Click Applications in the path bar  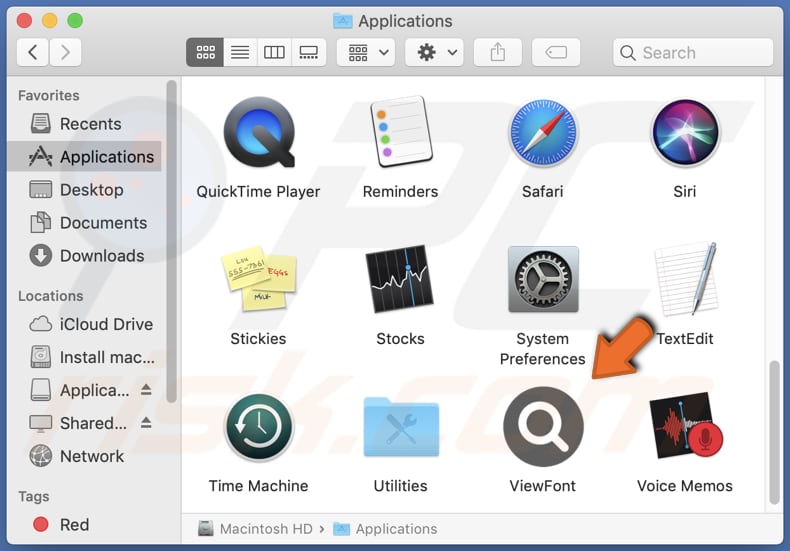click(385, 529)
